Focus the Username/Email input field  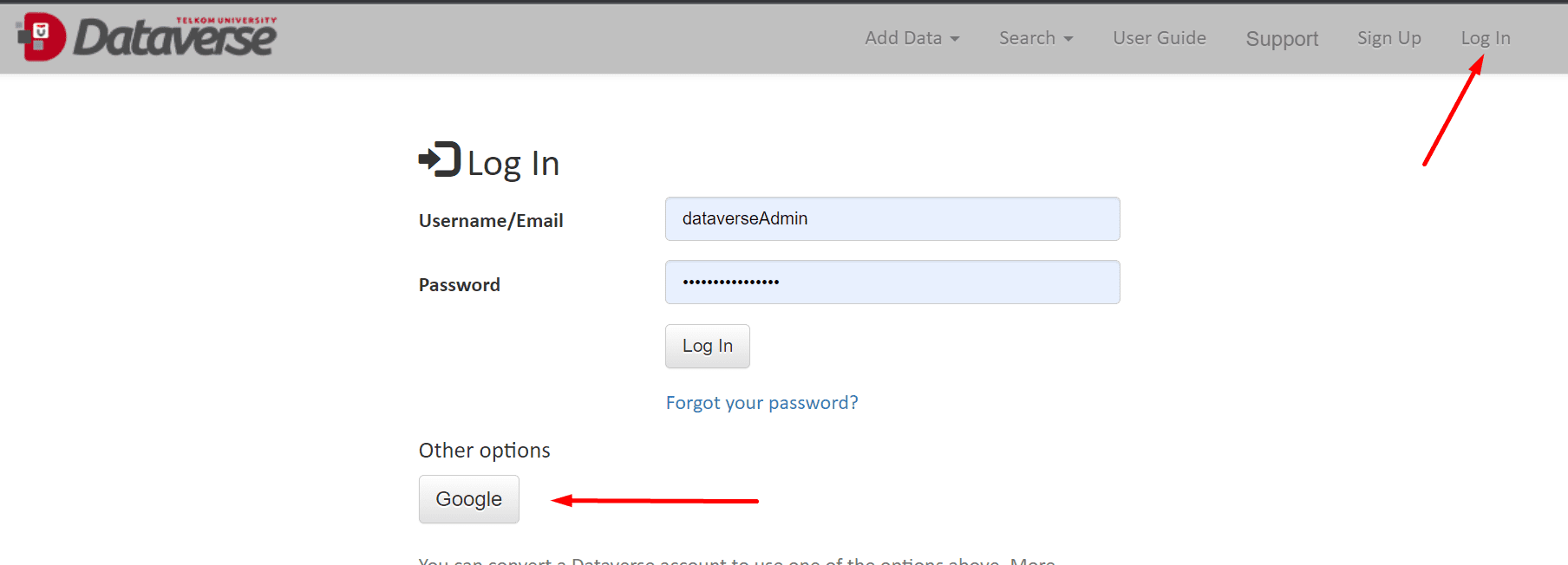click(892, 218)
